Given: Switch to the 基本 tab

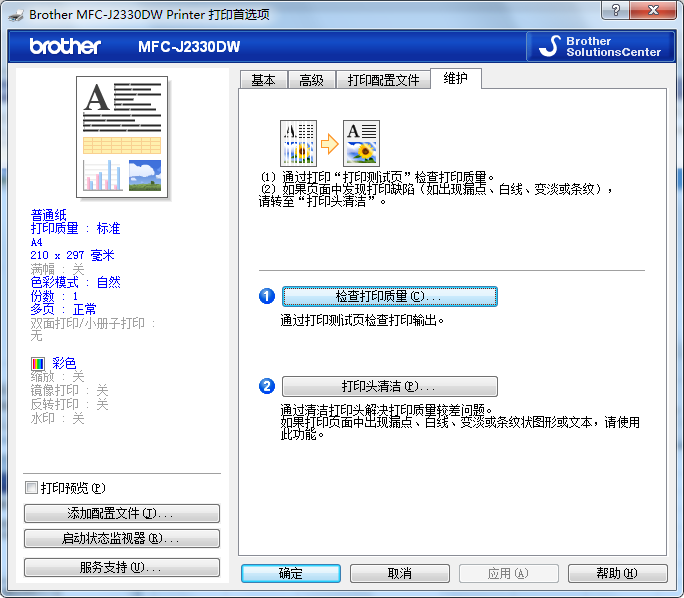Looking at the screenshot, I should [x=263, y=80].
